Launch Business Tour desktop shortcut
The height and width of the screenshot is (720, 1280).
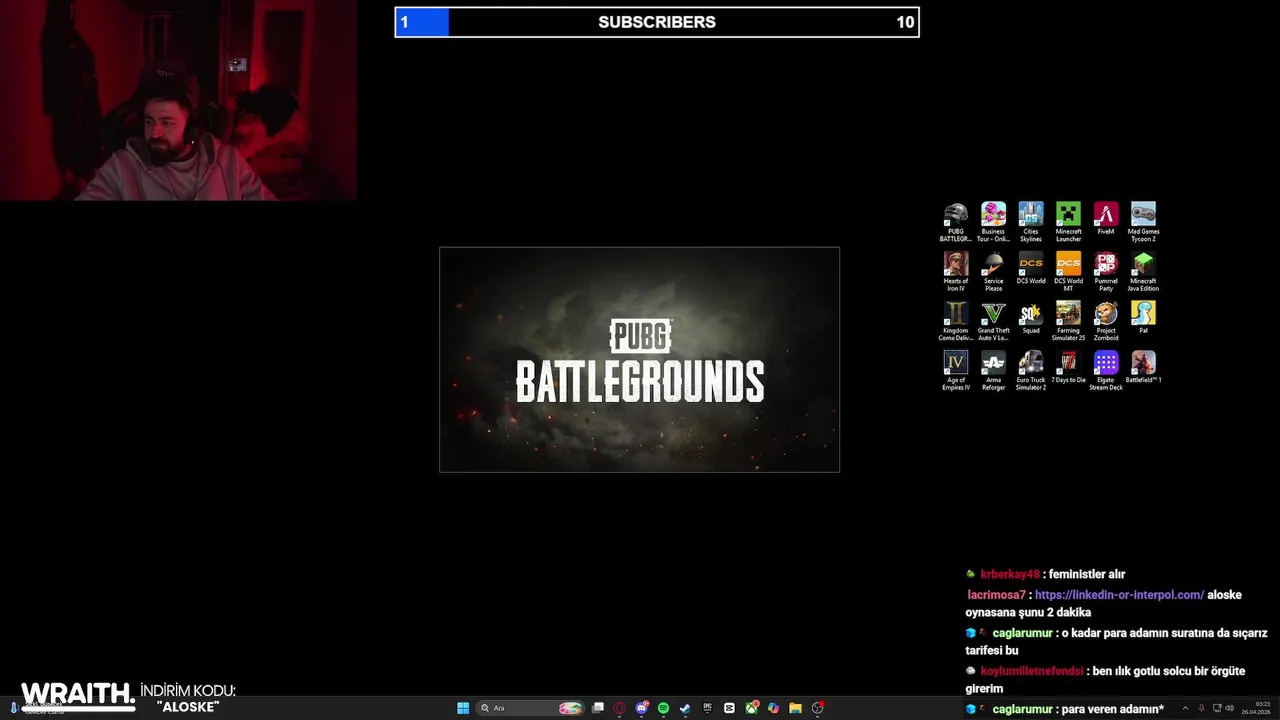point(993,222)
